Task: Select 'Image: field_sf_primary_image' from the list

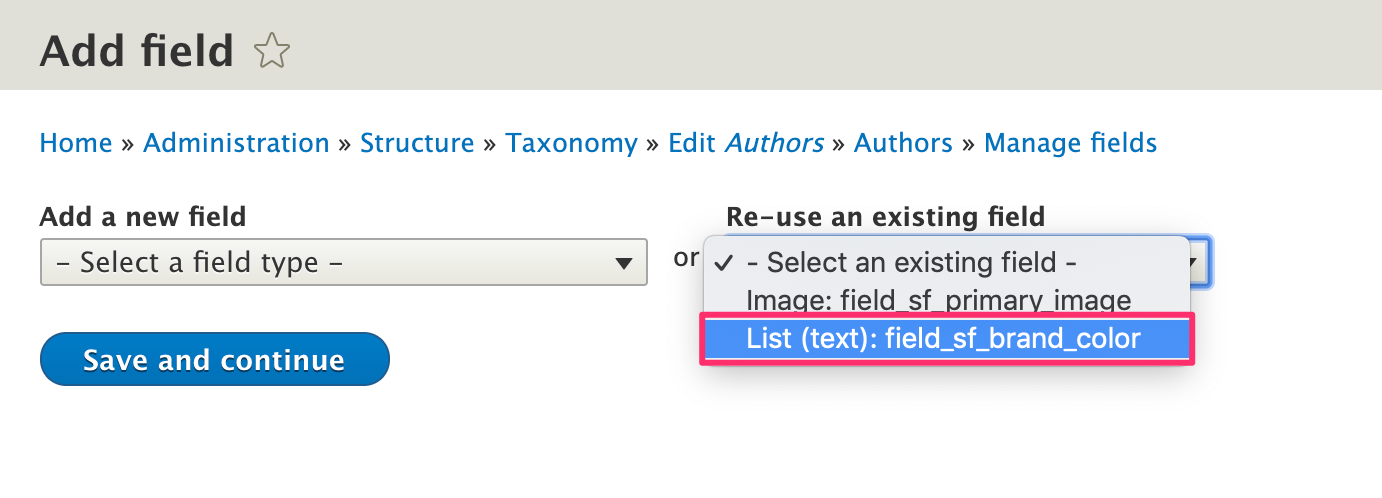Action: [938, 300]
